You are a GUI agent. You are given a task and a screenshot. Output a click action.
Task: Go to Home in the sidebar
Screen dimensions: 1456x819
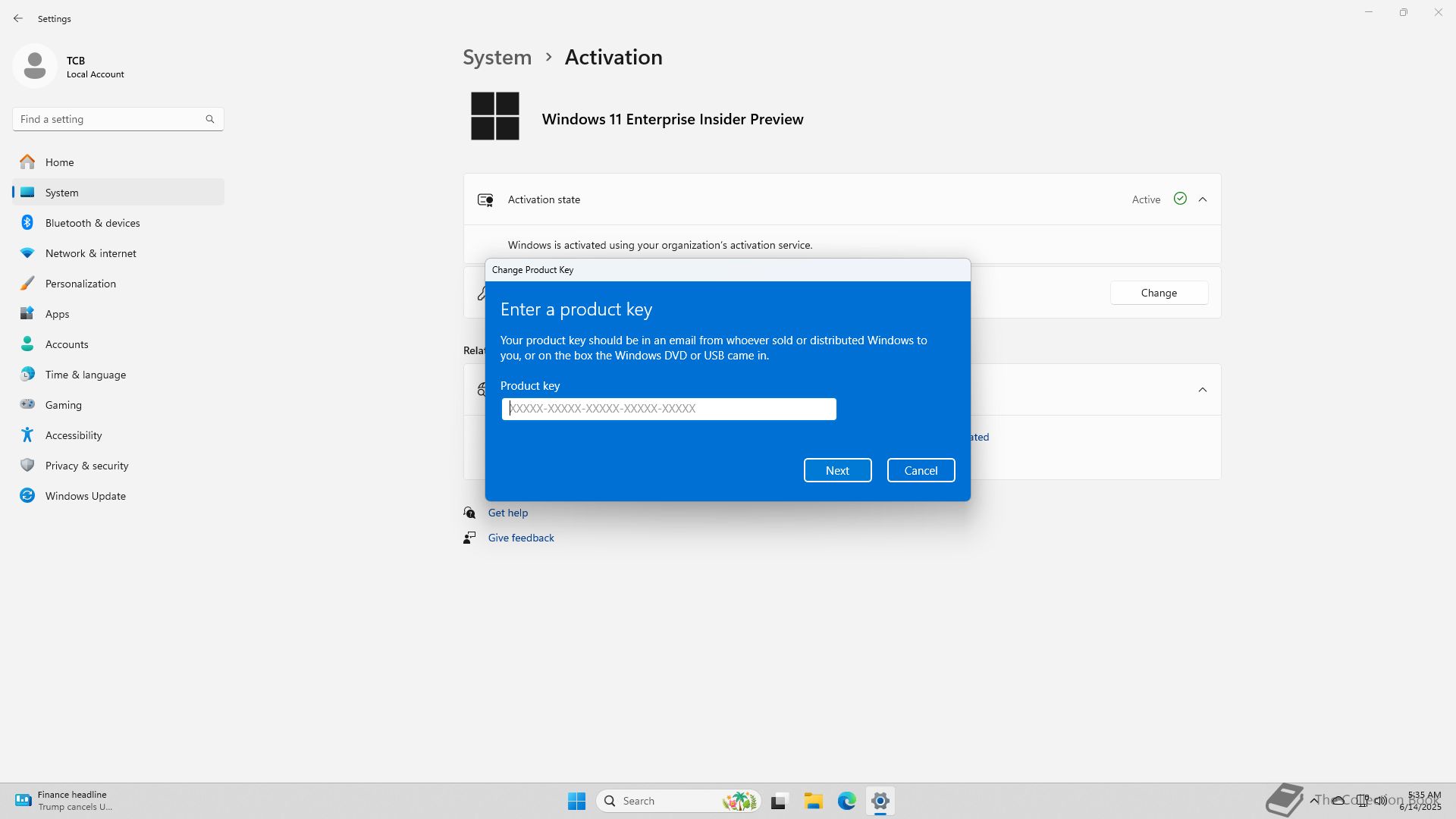59,162
